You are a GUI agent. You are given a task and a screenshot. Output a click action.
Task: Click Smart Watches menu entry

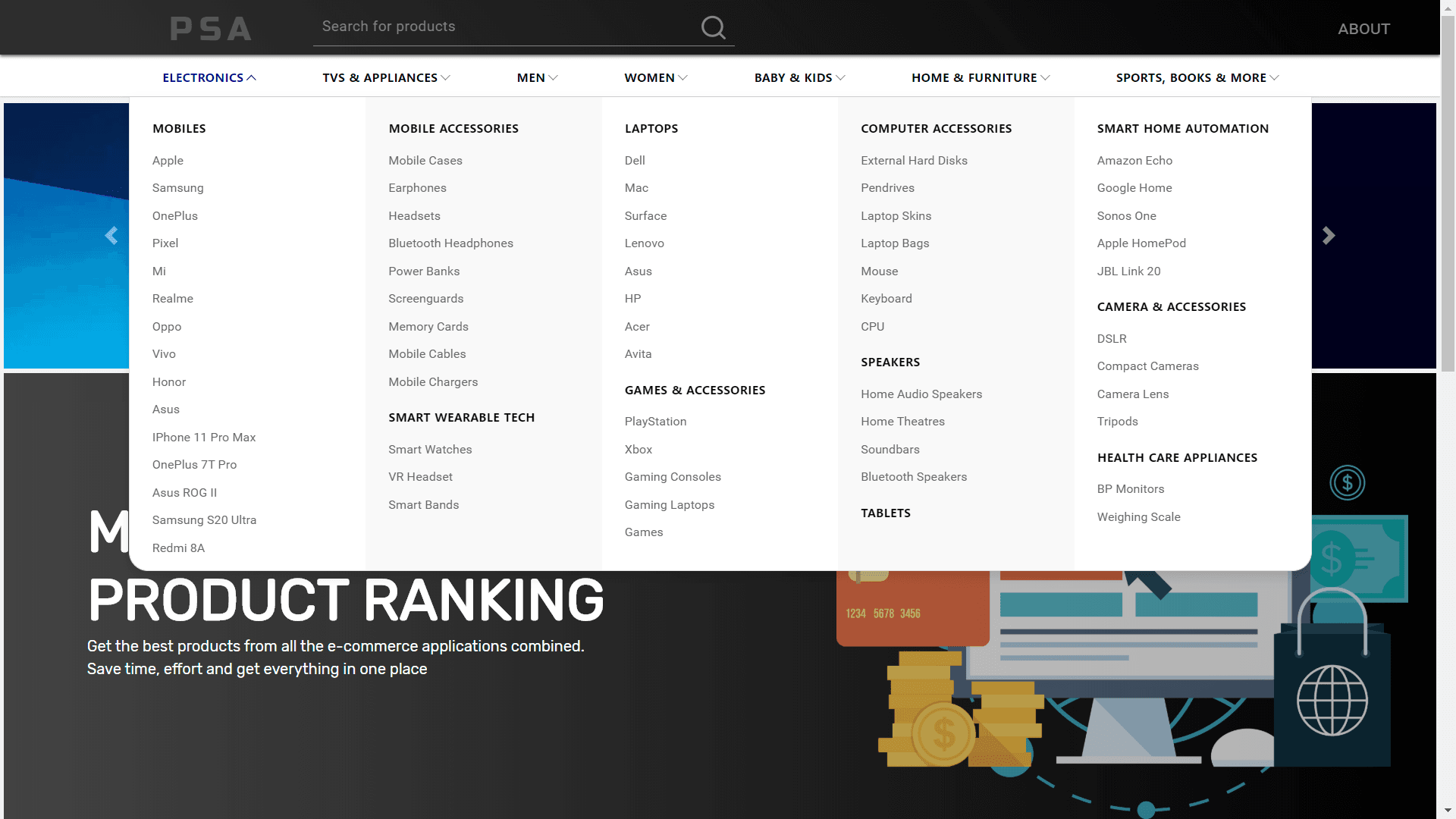[x=430, y=450]
